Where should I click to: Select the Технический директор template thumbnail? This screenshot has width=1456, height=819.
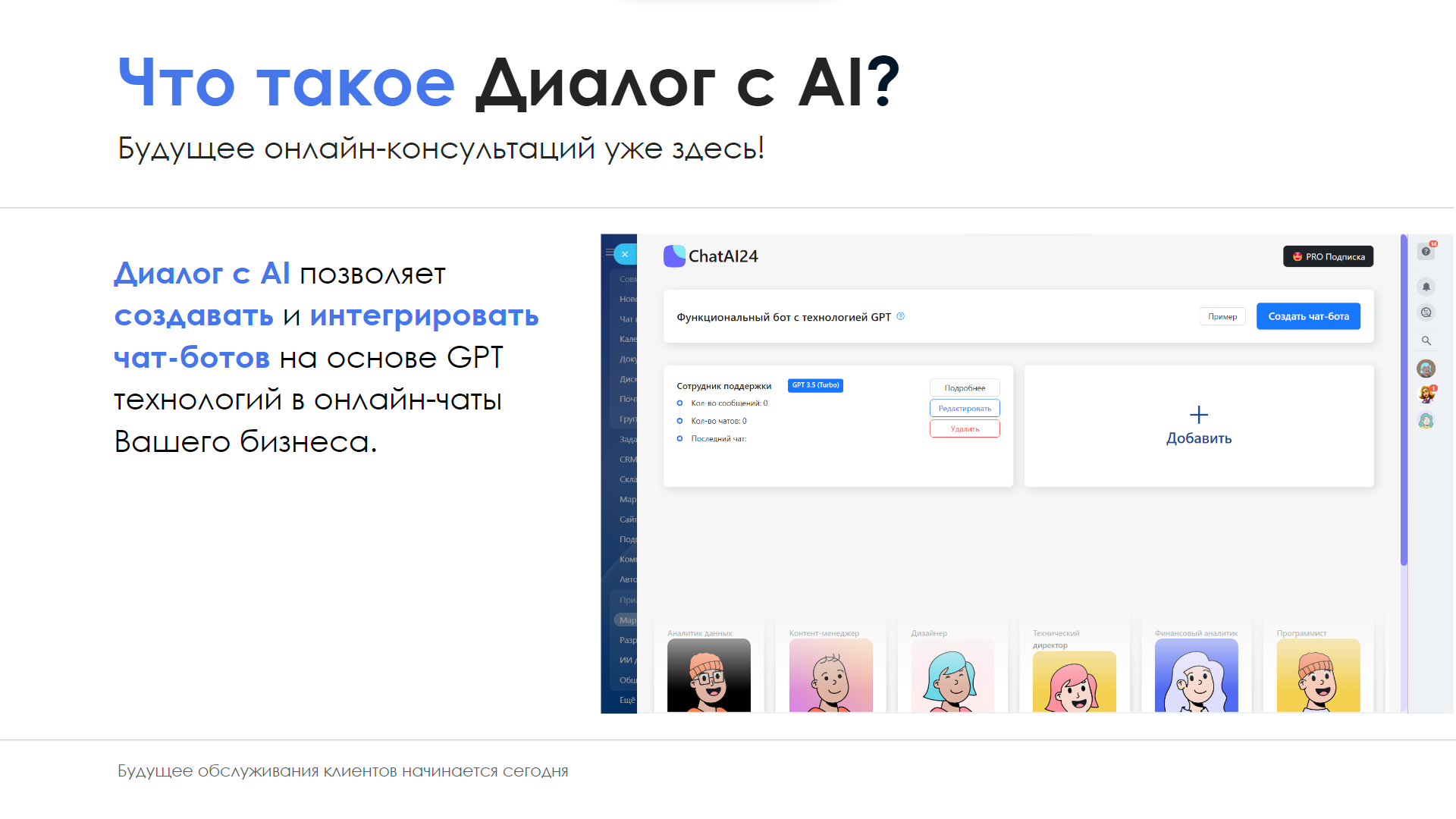tap(1075, 681)
